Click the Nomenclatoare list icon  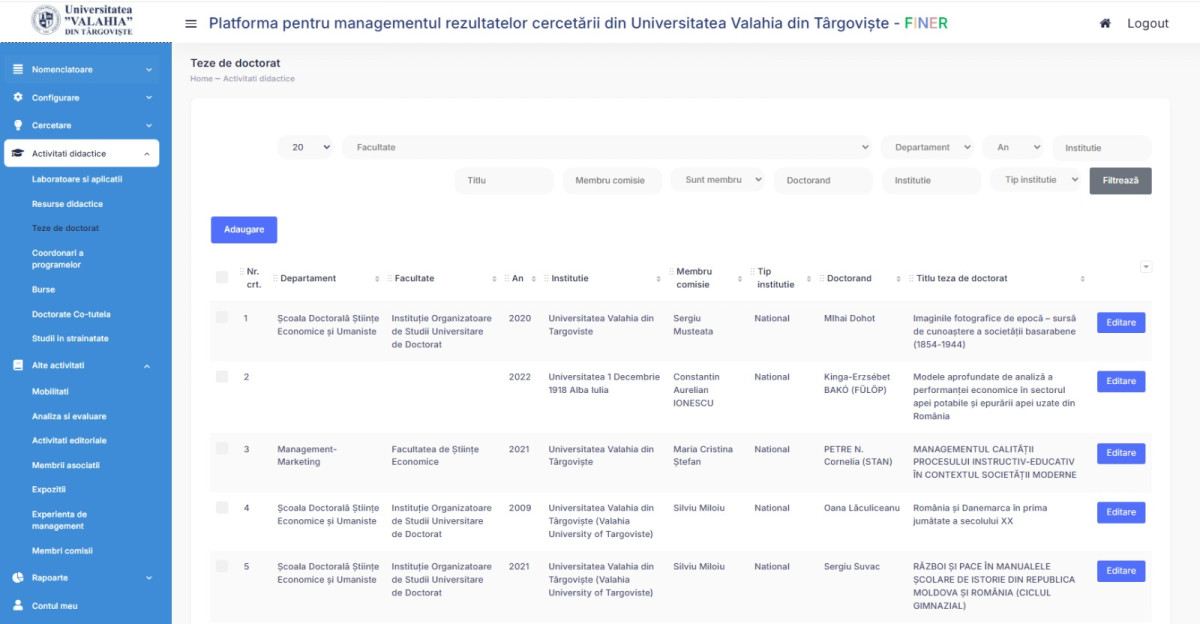18,70
